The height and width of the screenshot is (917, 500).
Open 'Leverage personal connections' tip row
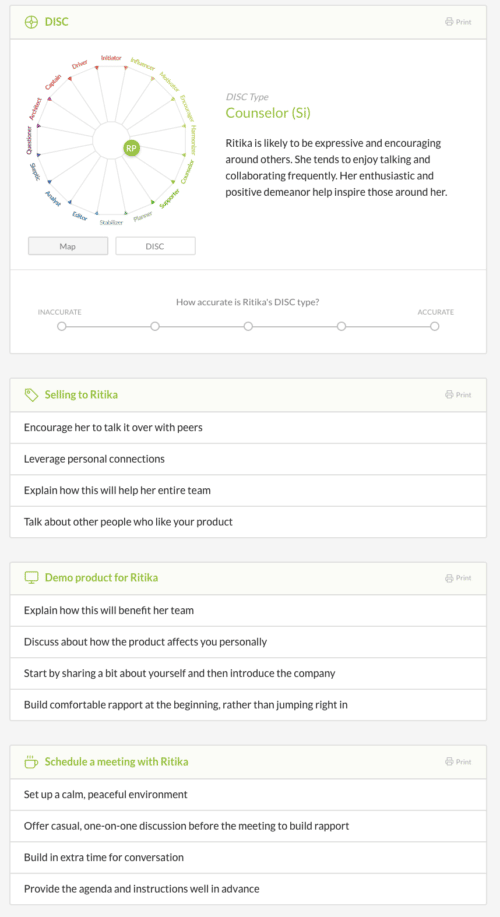[x=248, y=459]
